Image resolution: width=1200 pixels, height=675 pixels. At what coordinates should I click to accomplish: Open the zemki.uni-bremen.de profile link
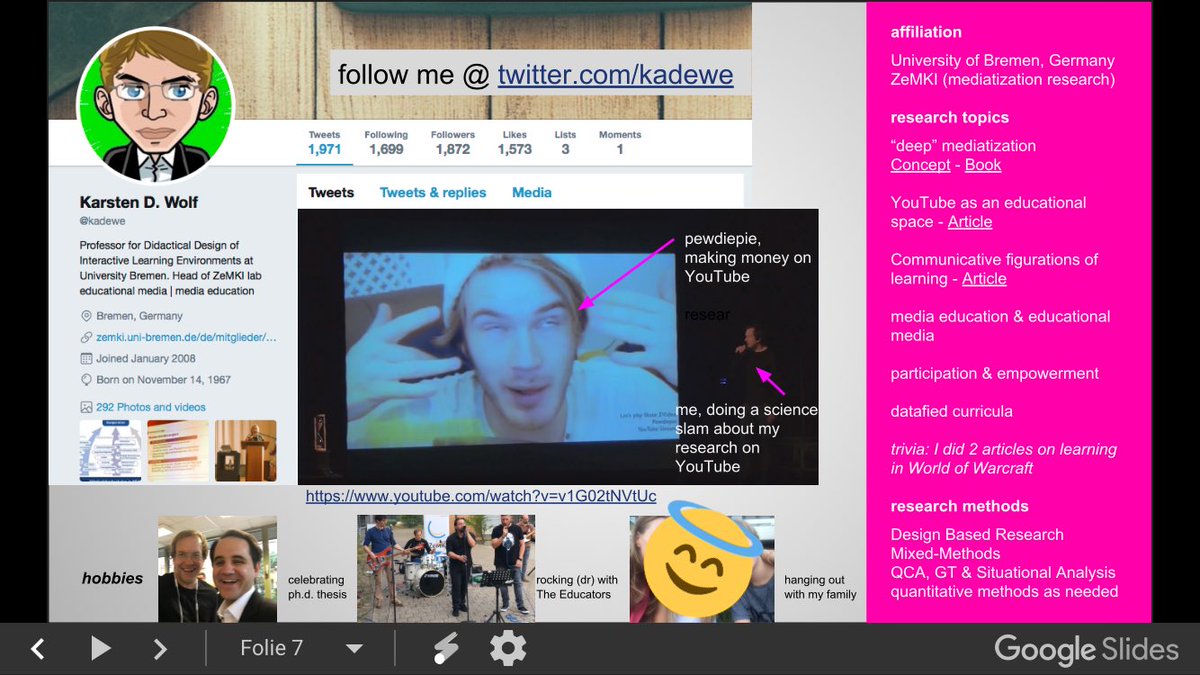(x=186, y=338)
